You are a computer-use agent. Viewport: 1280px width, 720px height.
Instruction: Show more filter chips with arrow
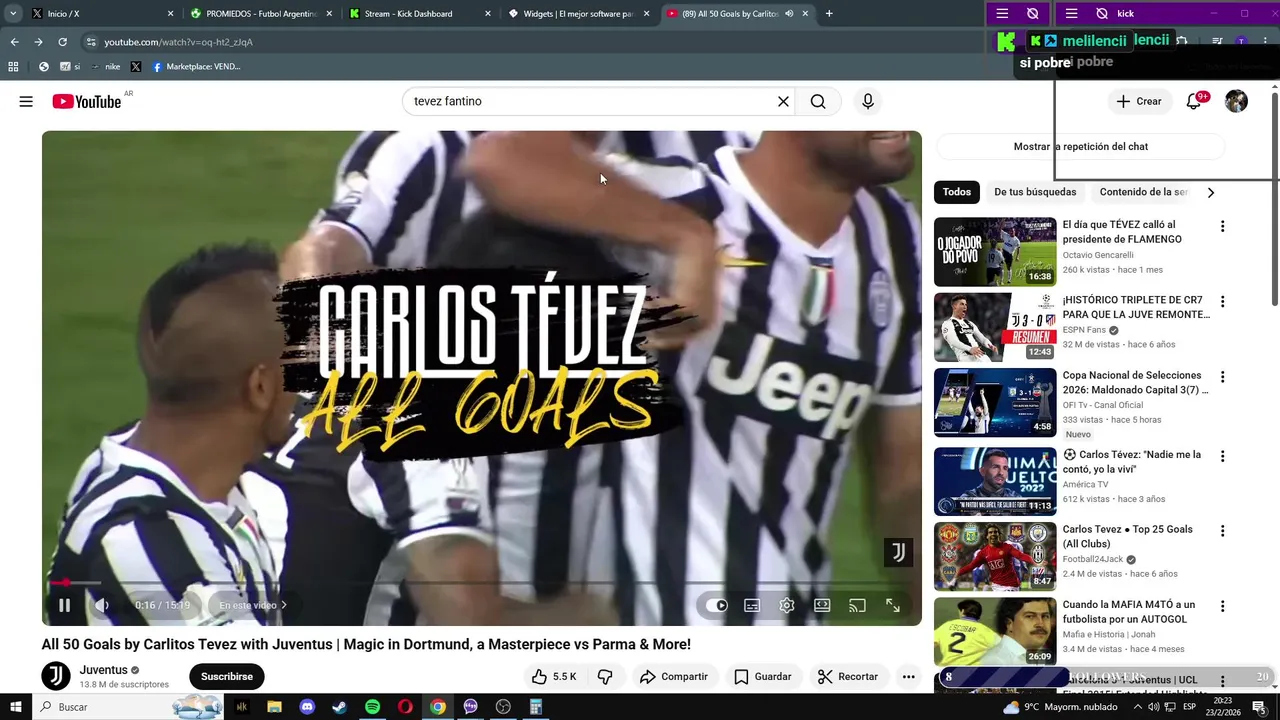1210,192
